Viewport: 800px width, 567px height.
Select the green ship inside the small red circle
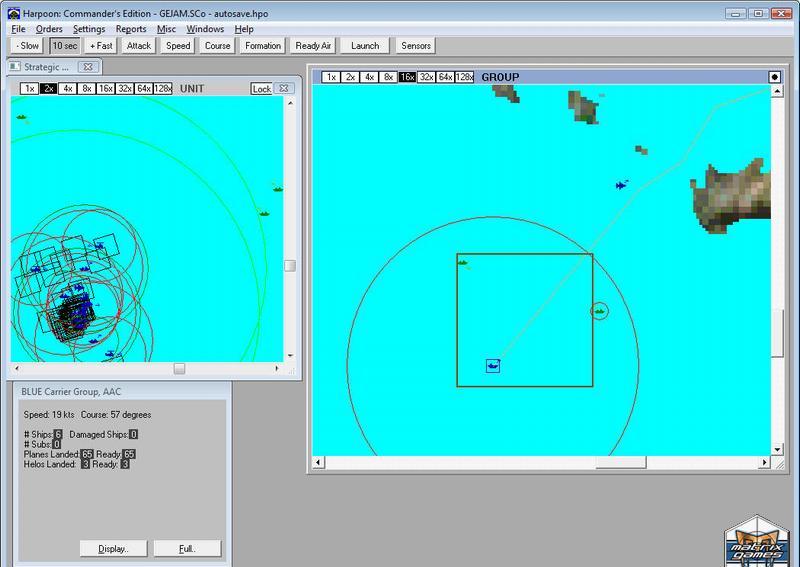pyautogui.click(x=599, y=312)
